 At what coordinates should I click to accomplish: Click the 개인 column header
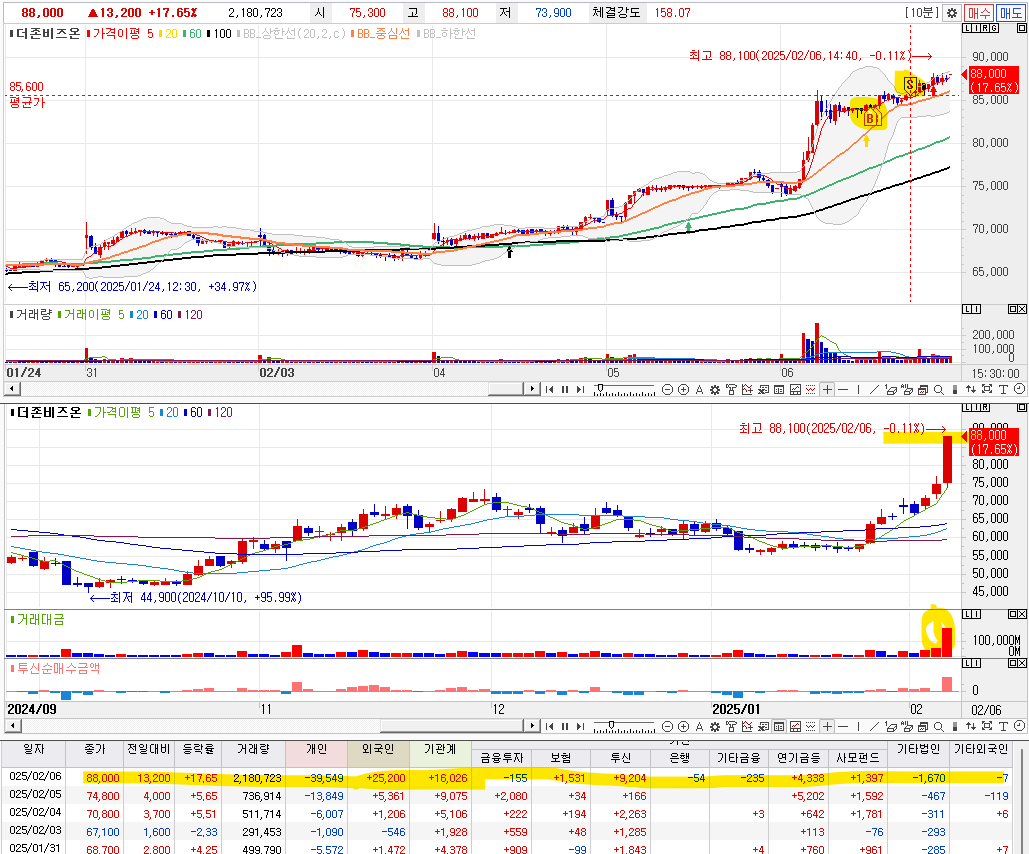pos(316,749)
